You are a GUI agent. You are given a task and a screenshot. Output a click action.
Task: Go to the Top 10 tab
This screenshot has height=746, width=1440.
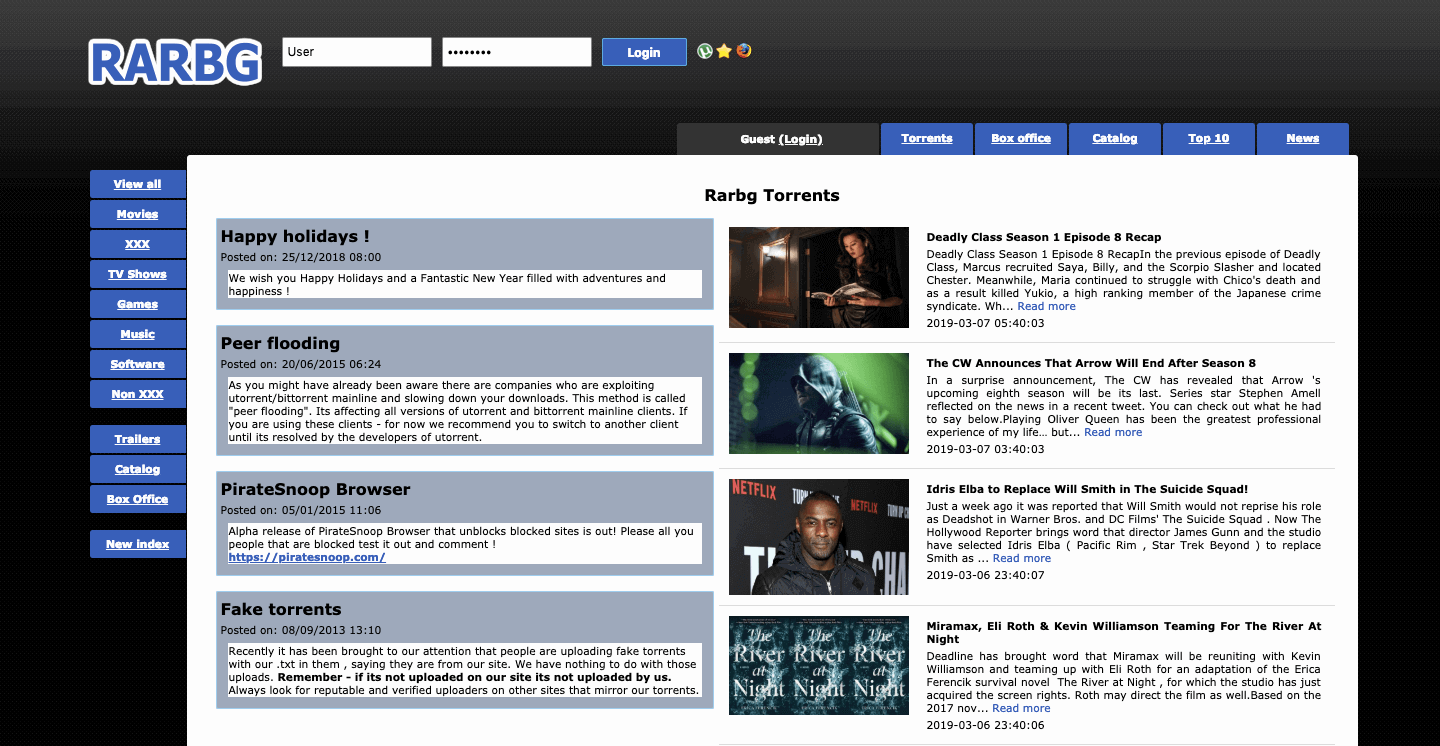coord(1209,139)
